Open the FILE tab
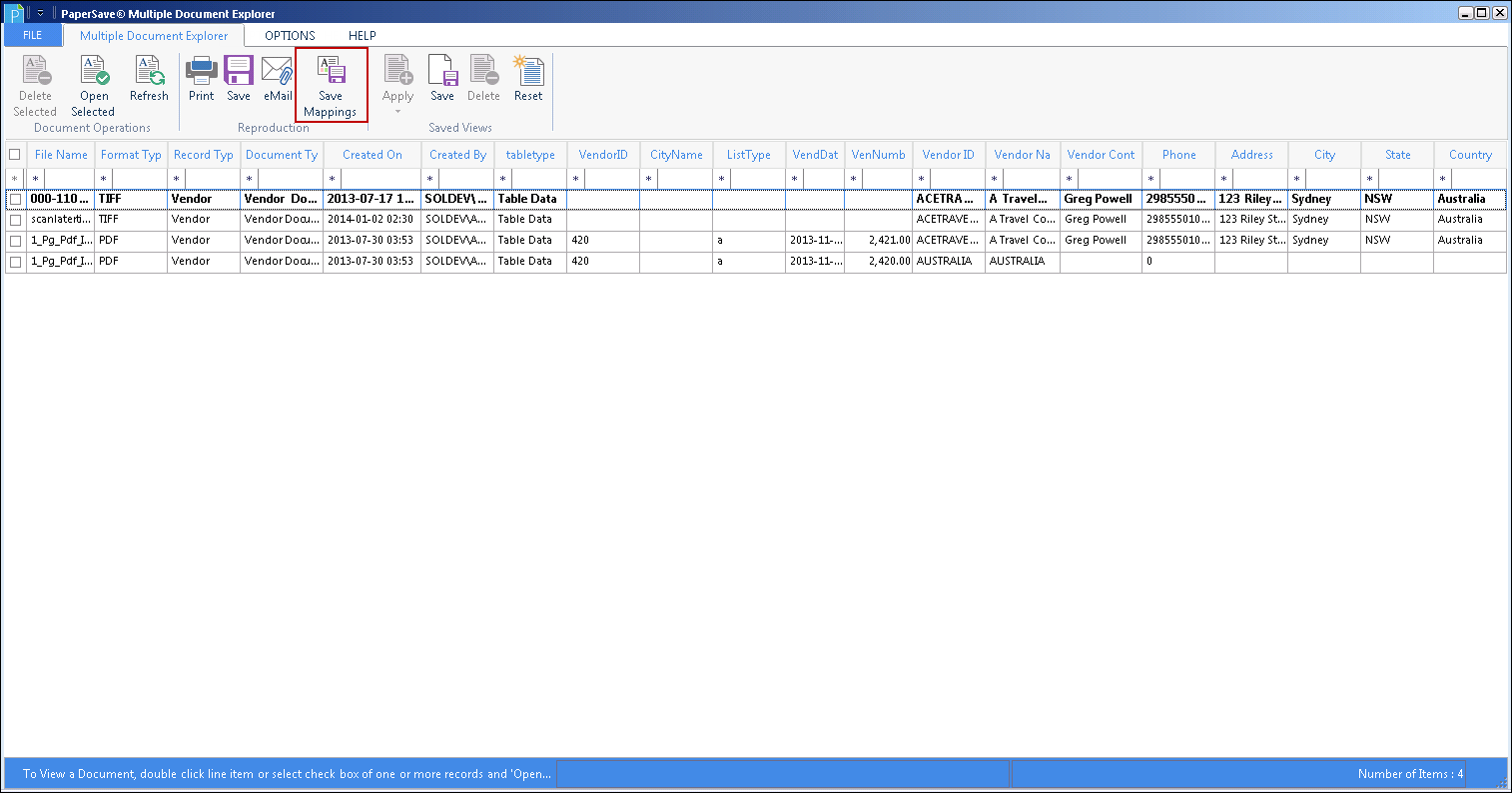The image size is (1512, 793). coord(33,35)
